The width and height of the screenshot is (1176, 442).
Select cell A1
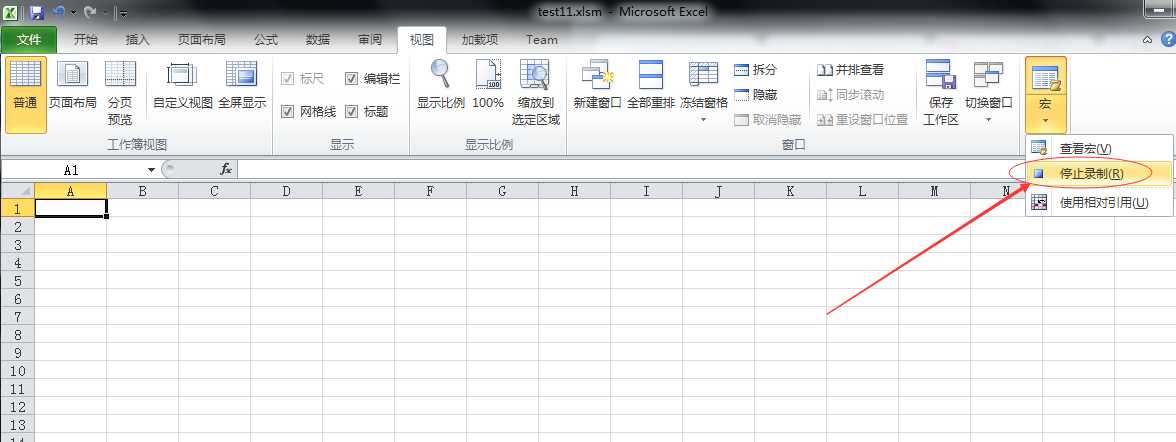[x=70, y=208]
